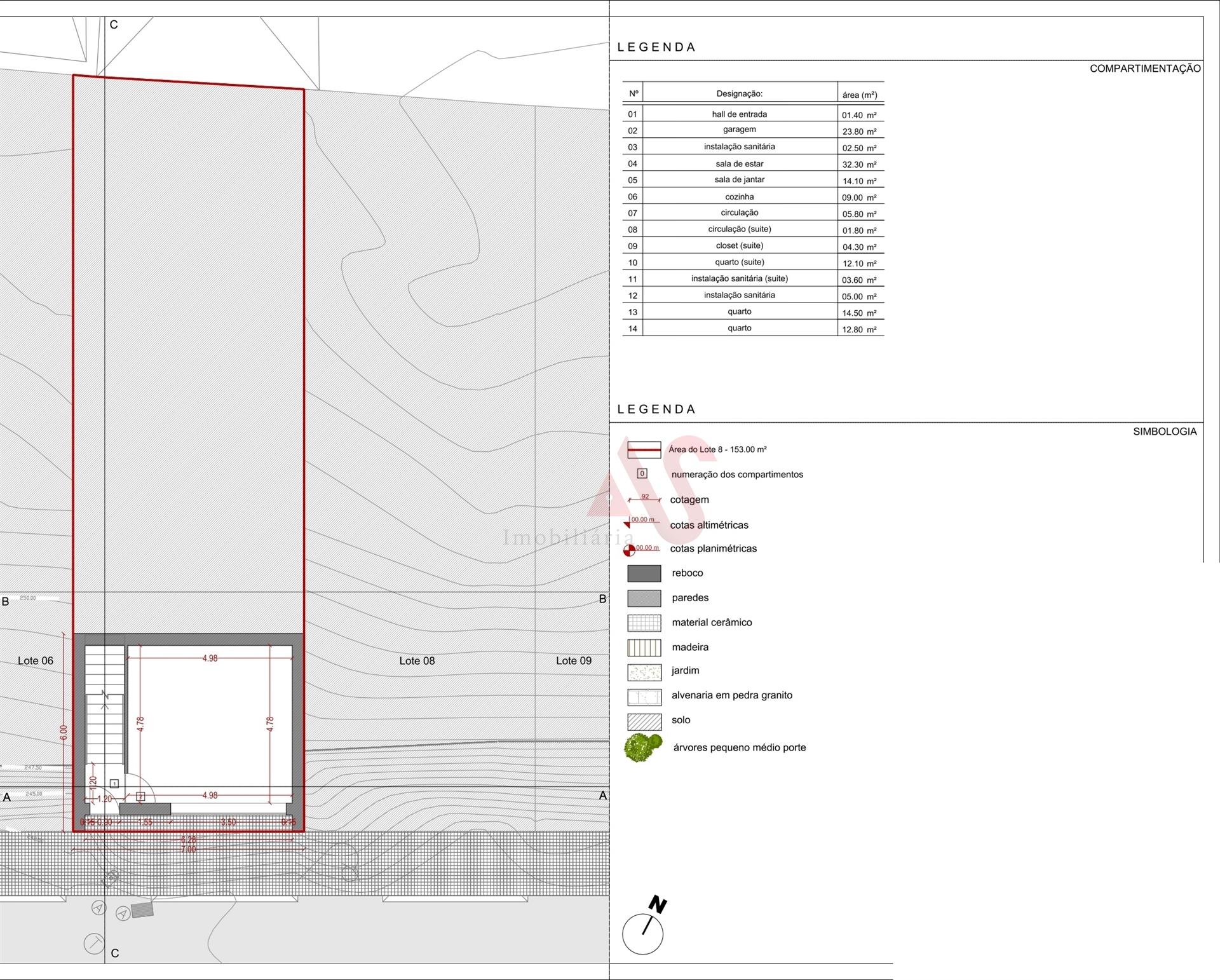Click the 4.98 dimension inside garage

[x=210, y=658]
